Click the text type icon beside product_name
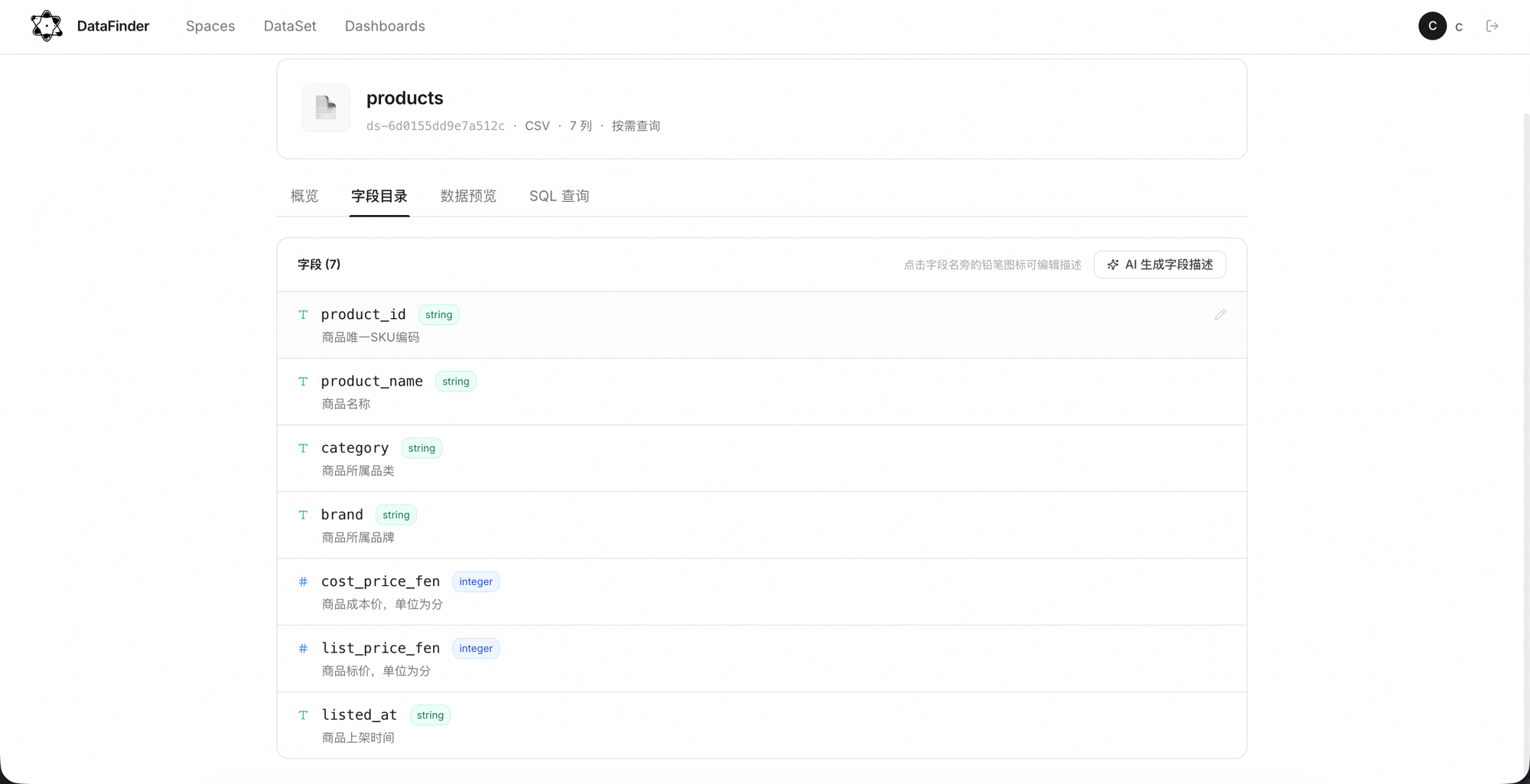The image size is (1530, 784). point(303,382)
